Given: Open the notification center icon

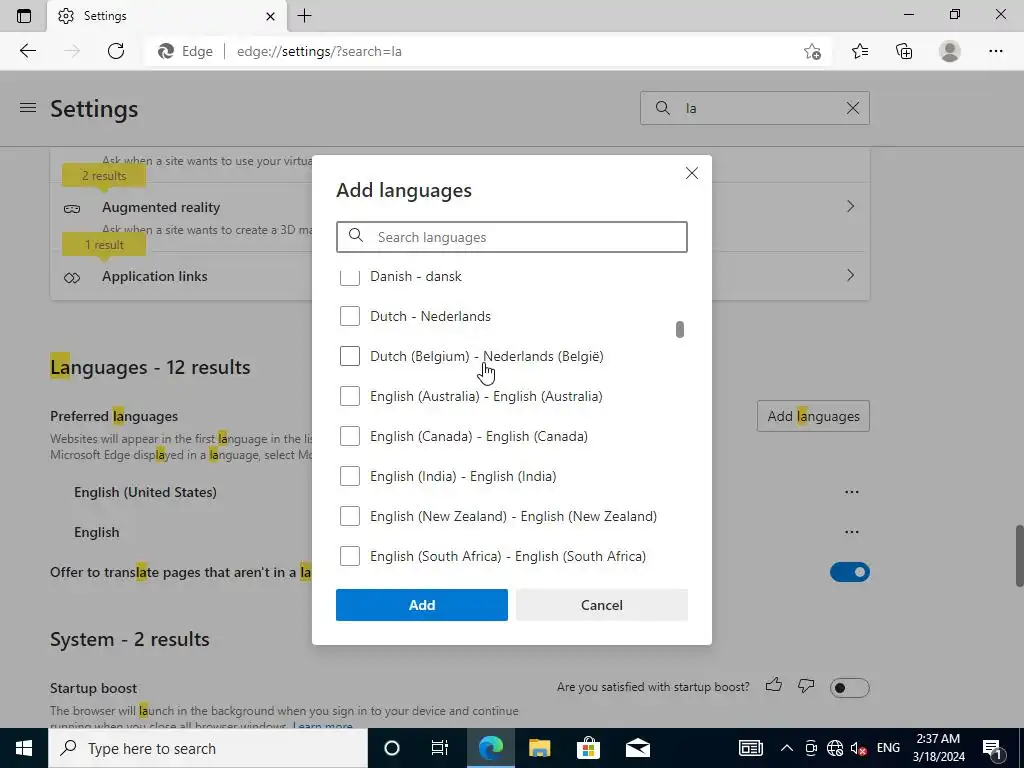Looking at the screenshot, I should [993, 748].
